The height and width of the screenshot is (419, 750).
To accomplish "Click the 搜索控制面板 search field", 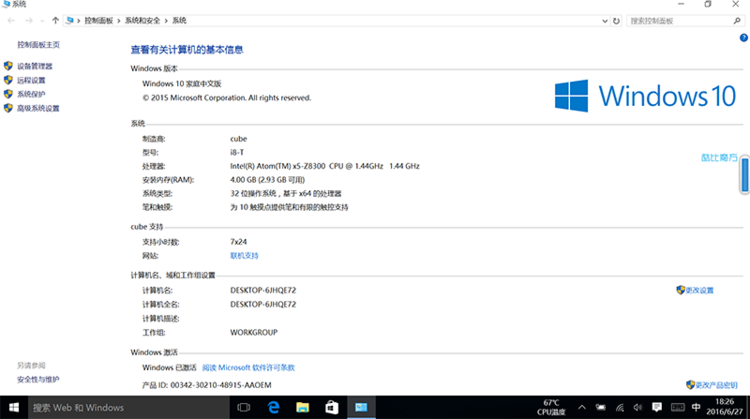I will click(x=675, y=20).
